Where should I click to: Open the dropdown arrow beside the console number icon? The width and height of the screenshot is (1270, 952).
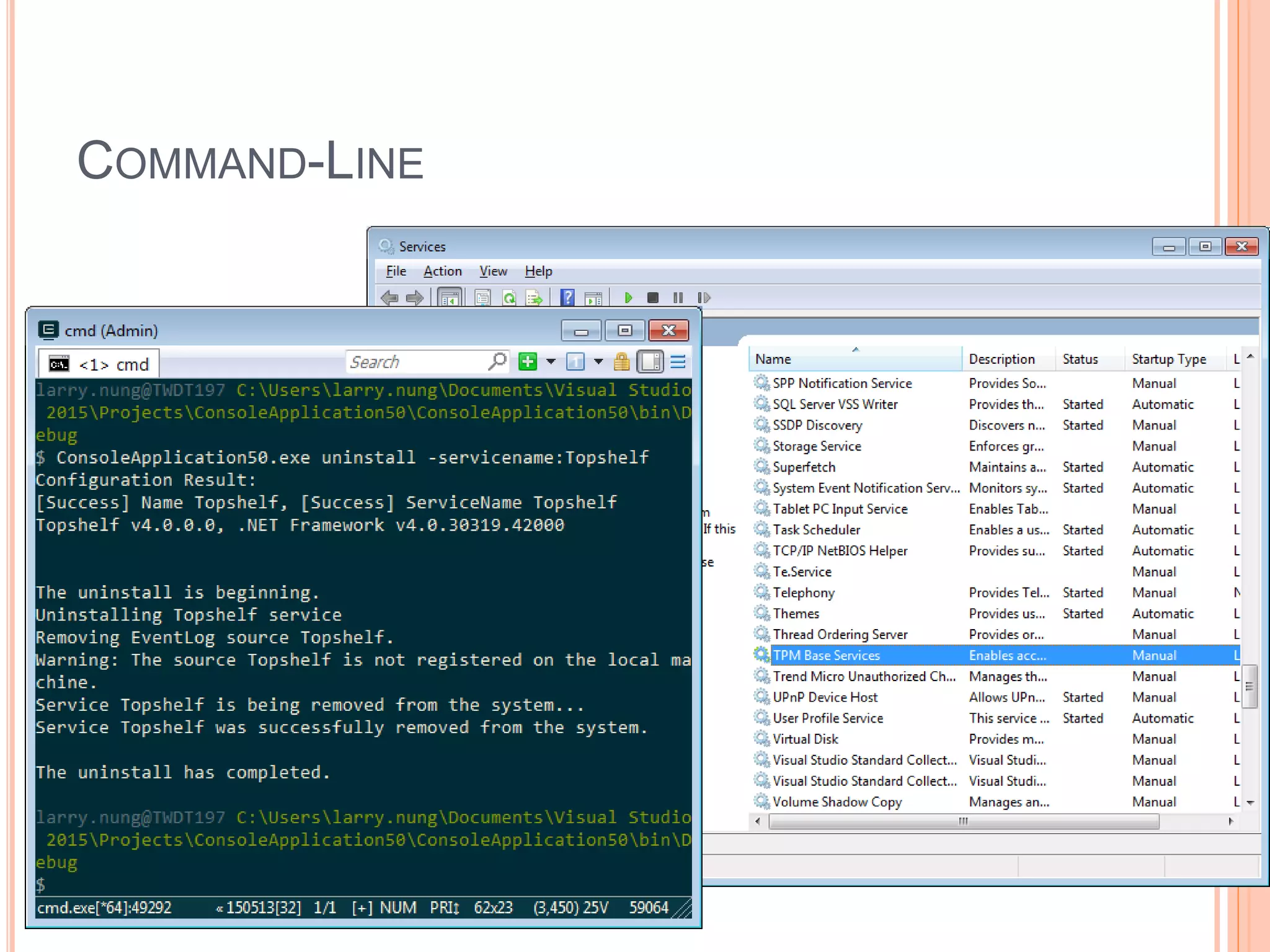coord(598,361)
